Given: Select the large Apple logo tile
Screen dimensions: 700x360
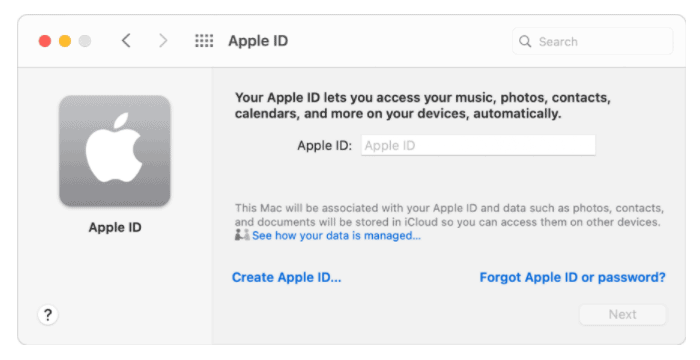Looking at the screenshot, I should [x=115, y=151].
